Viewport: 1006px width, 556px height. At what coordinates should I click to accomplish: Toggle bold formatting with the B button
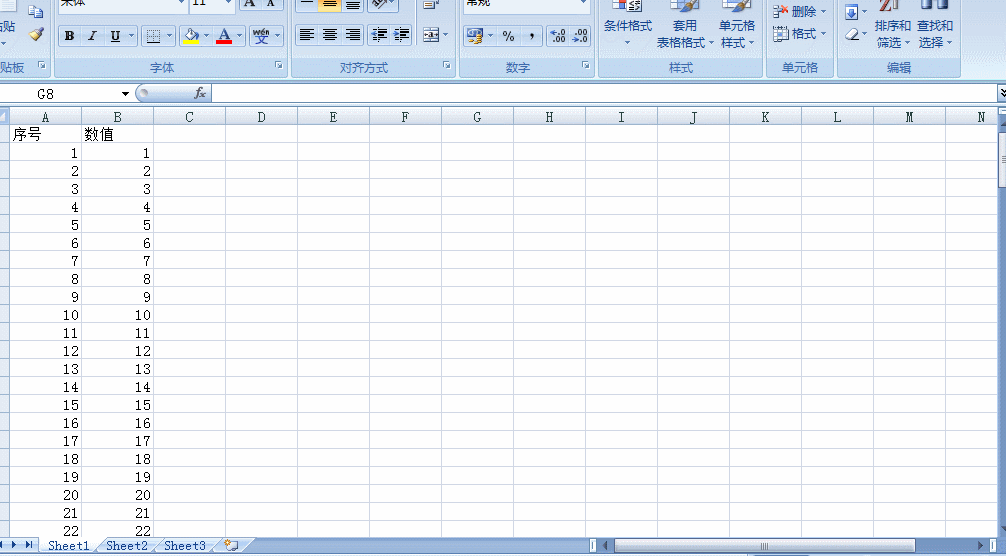[69, 35]
